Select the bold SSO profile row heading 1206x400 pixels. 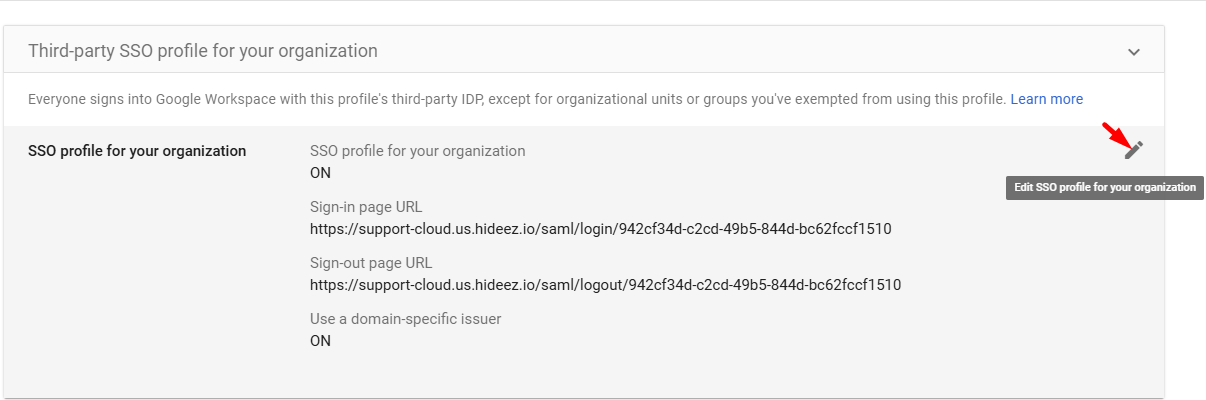(x=137, y=151)
